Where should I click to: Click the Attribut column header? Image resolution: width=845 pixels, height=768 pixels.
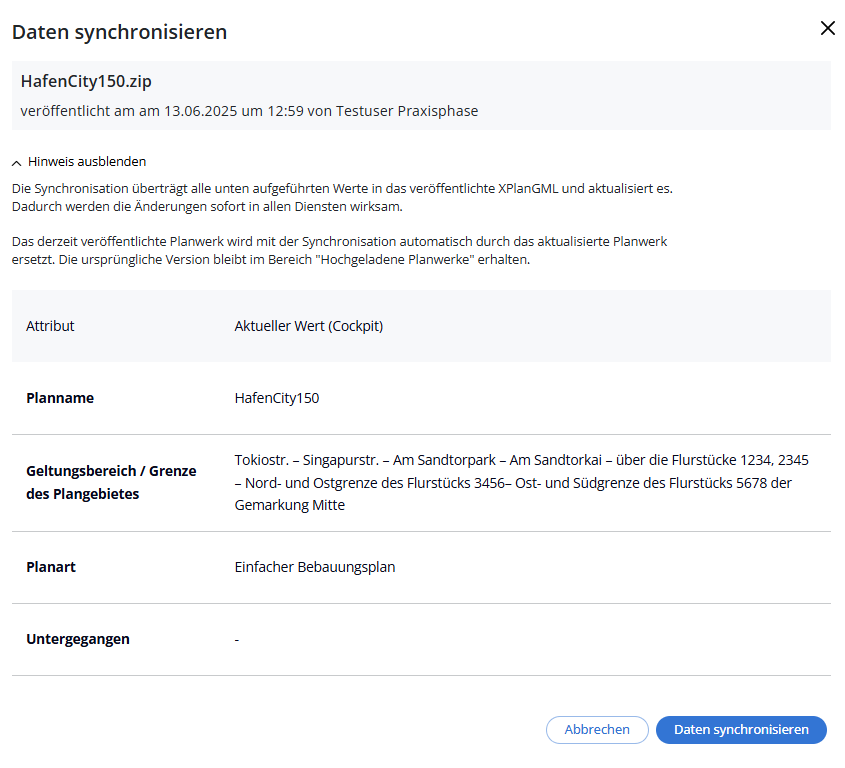pyautogui.click(x=50, y=326)
